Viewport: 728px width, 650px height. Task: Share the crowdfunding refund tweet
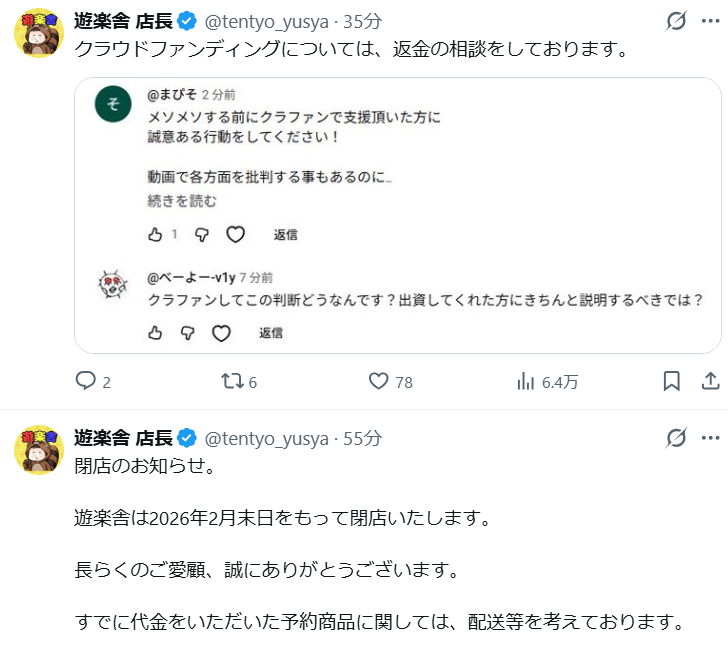point(710,381)
